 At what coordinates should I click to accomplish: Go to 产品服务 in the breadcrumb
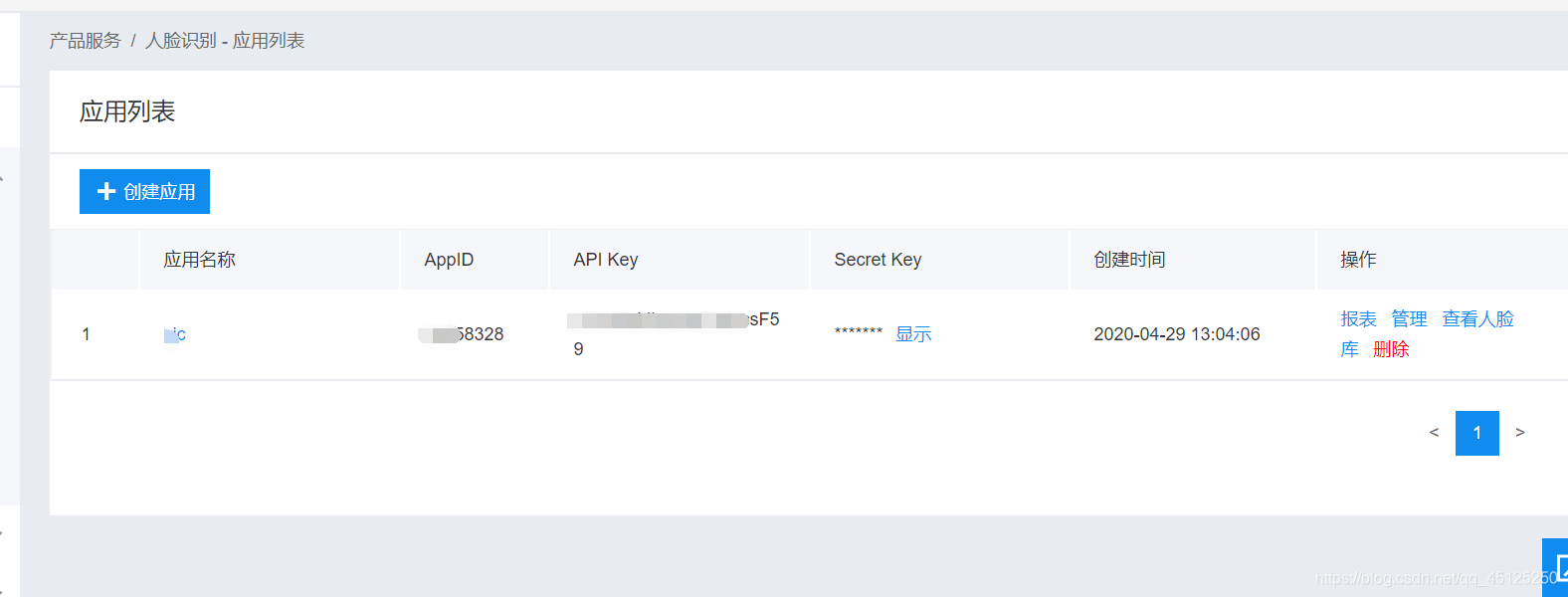point(85,41)
